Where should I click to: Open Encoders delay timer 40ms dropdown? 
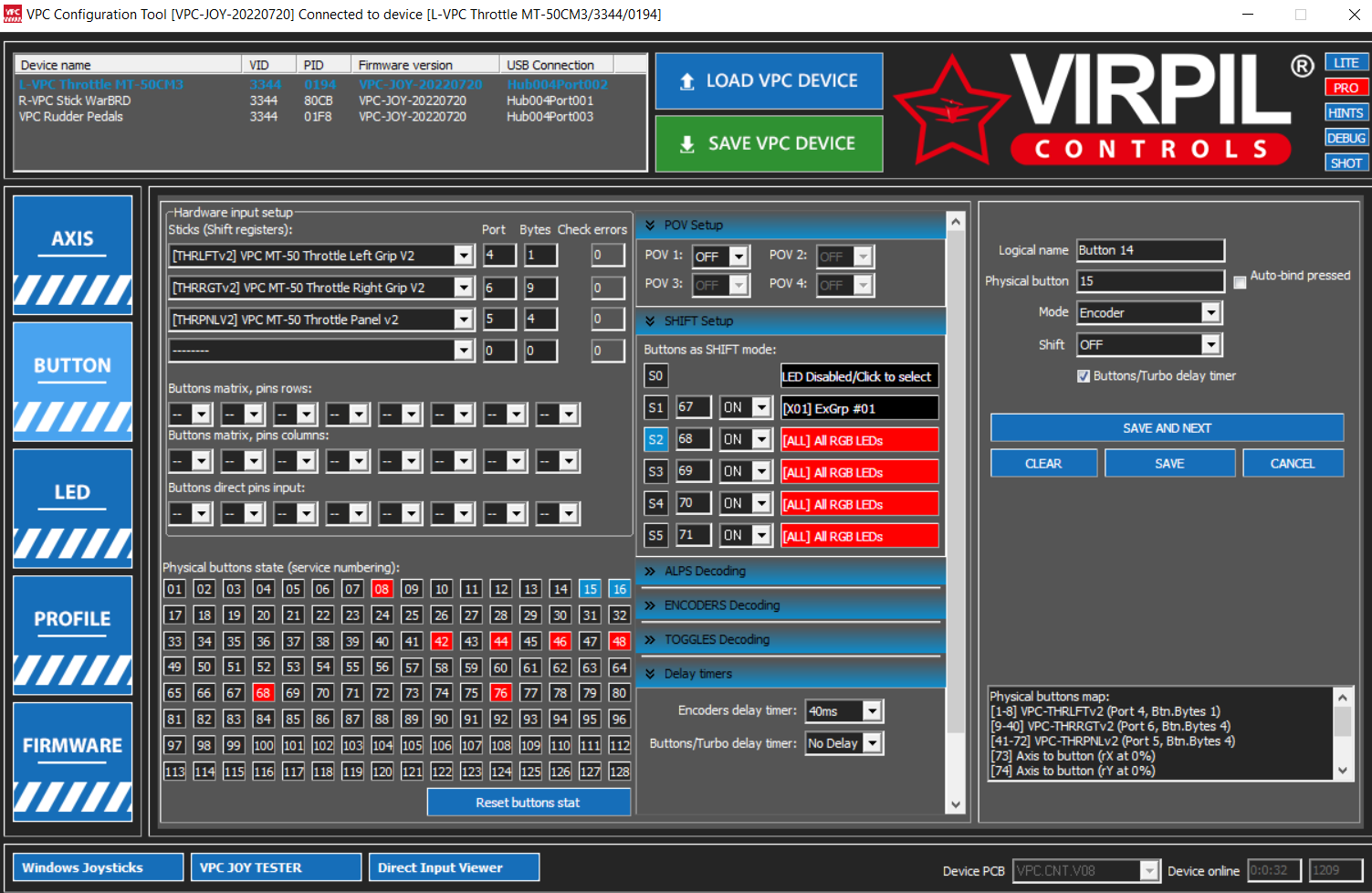tap(873, 711)
